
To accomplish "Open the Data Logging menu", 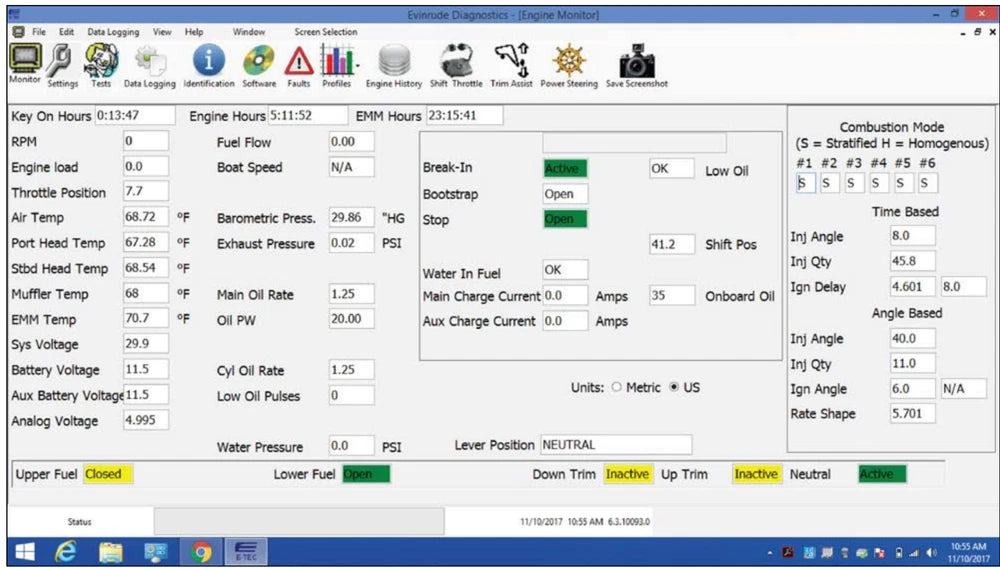I will tap(113, 32).
